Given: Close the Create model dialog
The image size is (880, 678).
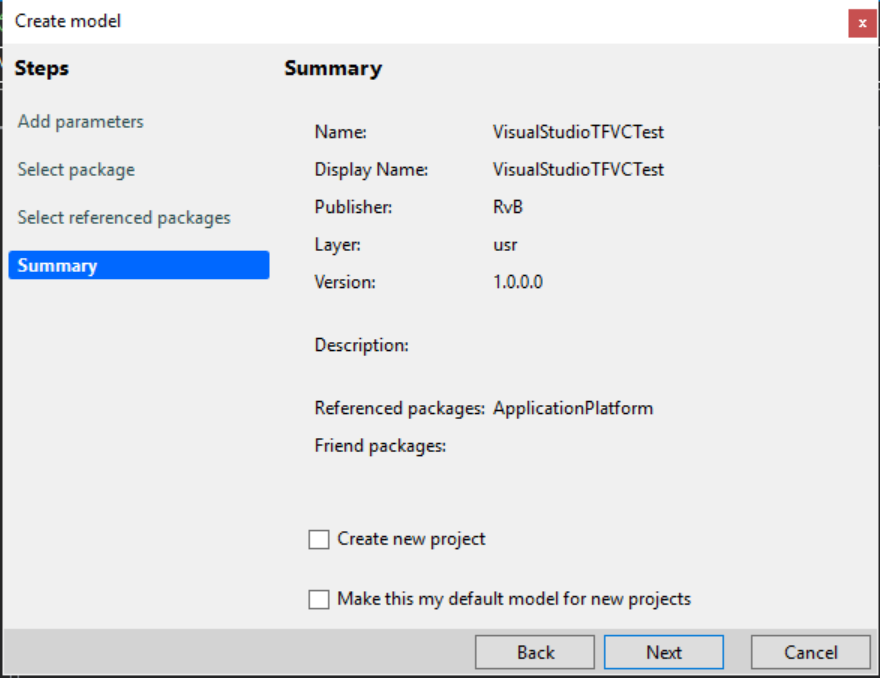Looking at the screenshot, I should [863, 23].
